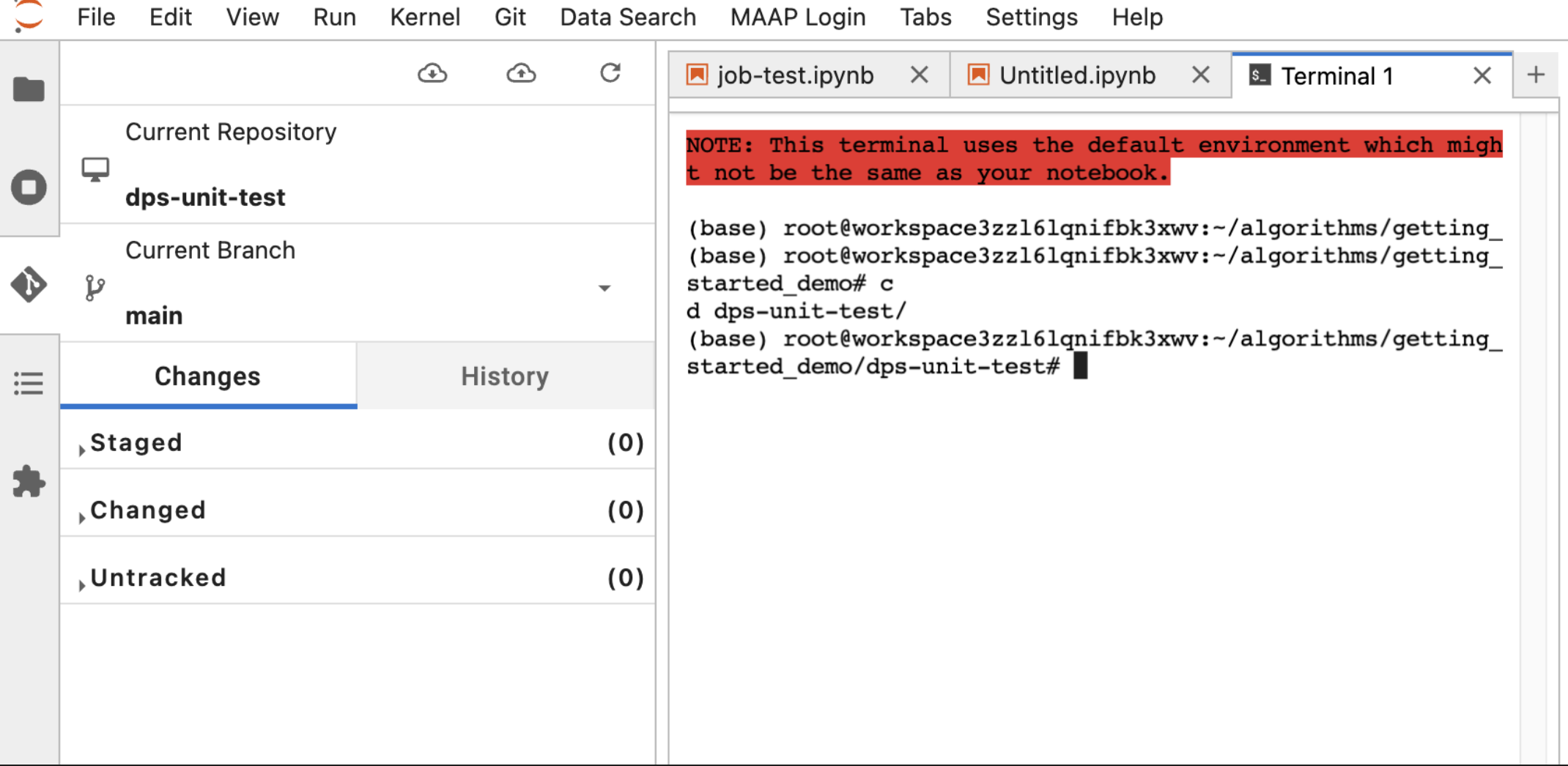This screenshot has height=766, width=1568.
Task: Refresh the repository with the refresh icon
Action: coord(610,73)
